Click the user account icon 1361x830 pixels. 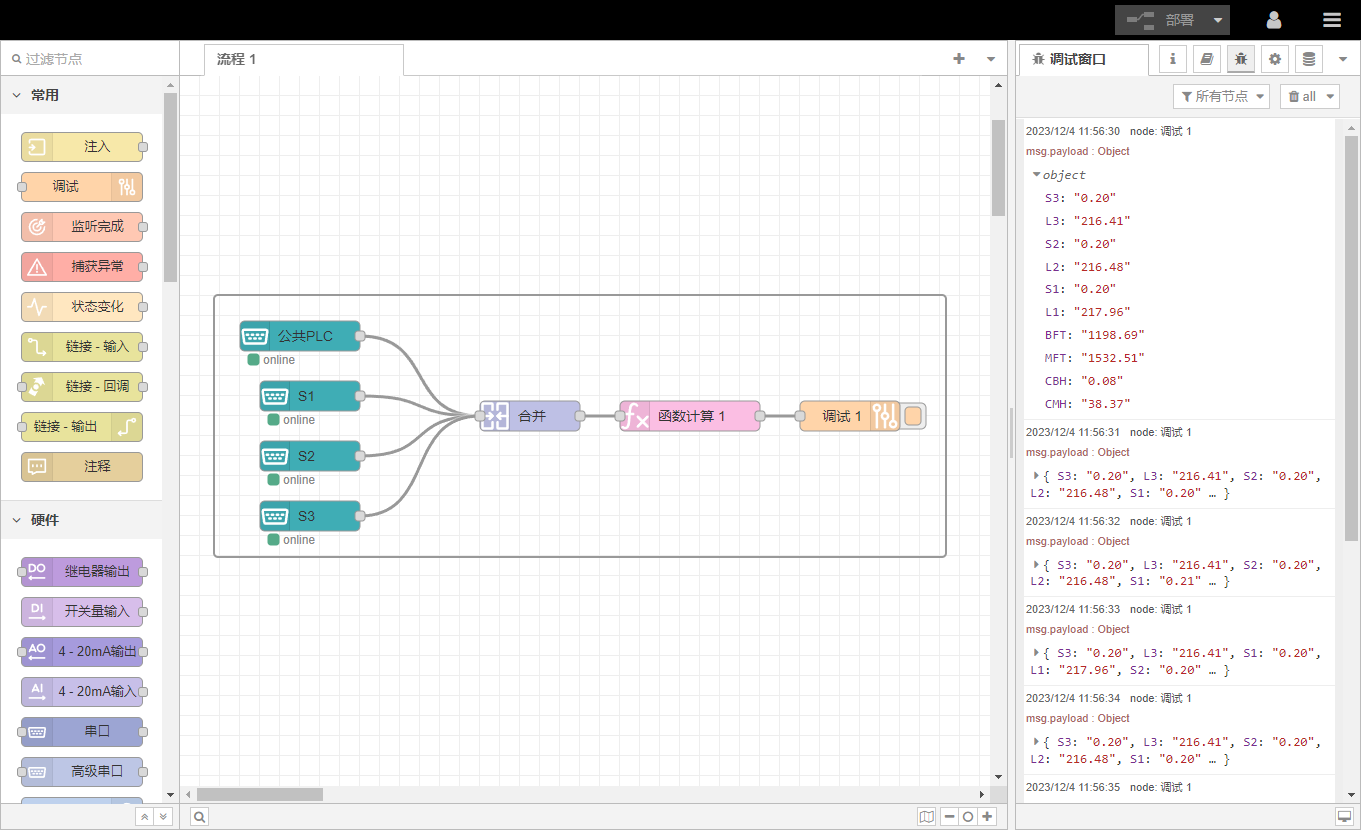(x=1274, y=20)
